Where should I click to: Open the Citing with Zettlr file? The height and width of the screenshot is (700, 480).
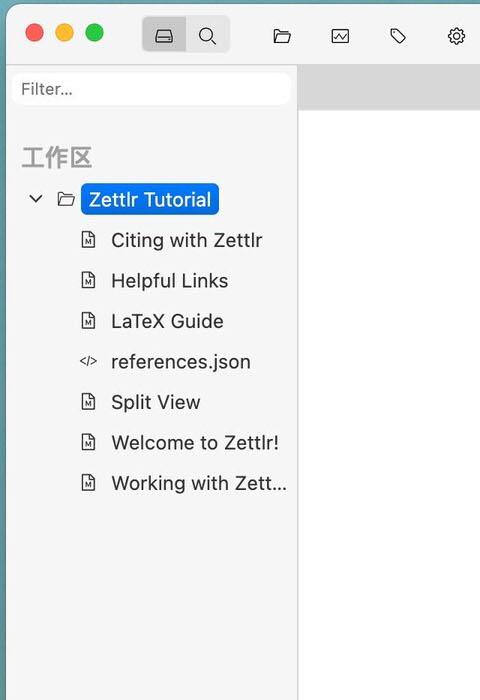click(187, 240)
